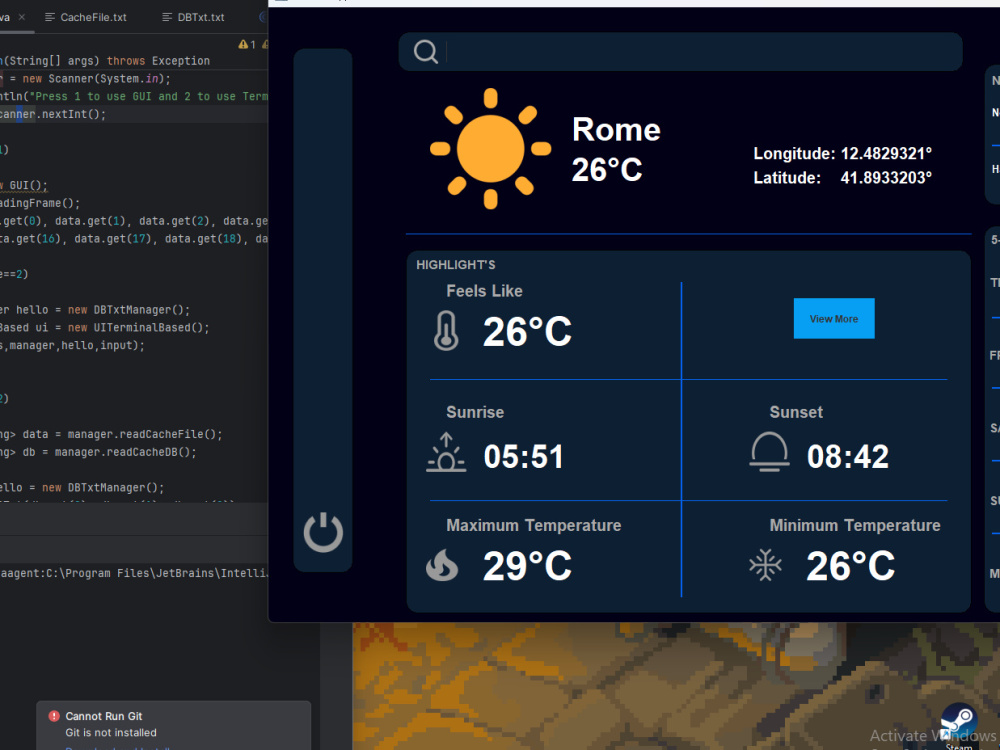
Task: Select the 29°C maximum temperature value
Action: point(527,566)
